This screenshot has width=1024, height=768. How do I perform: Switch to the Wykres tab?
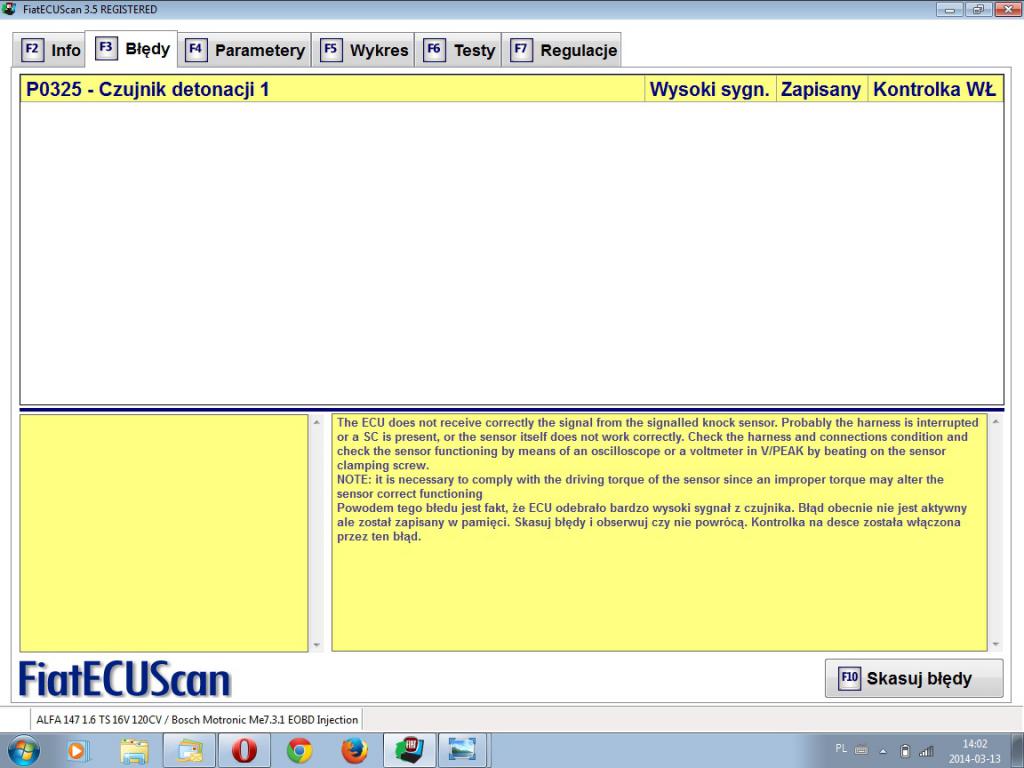(364, 50)
